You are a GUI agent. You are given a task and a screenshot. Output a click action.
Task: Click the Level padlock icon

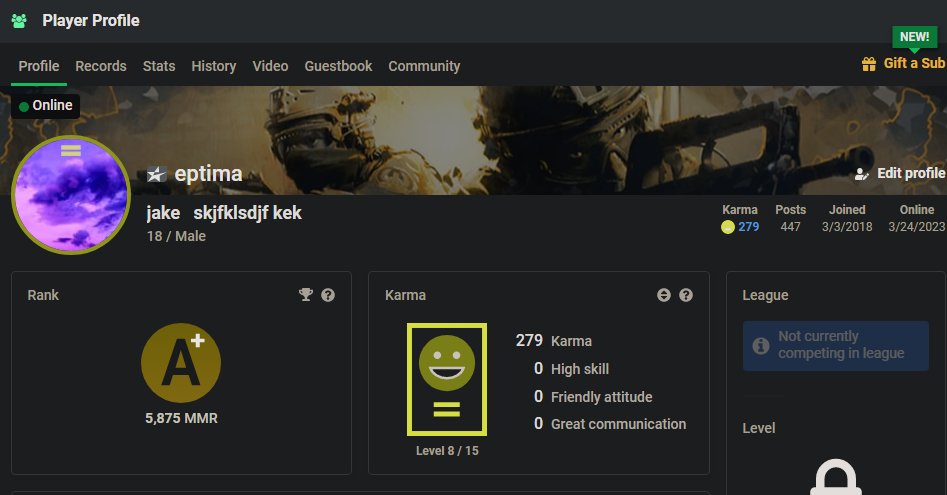tap(836, 477)
